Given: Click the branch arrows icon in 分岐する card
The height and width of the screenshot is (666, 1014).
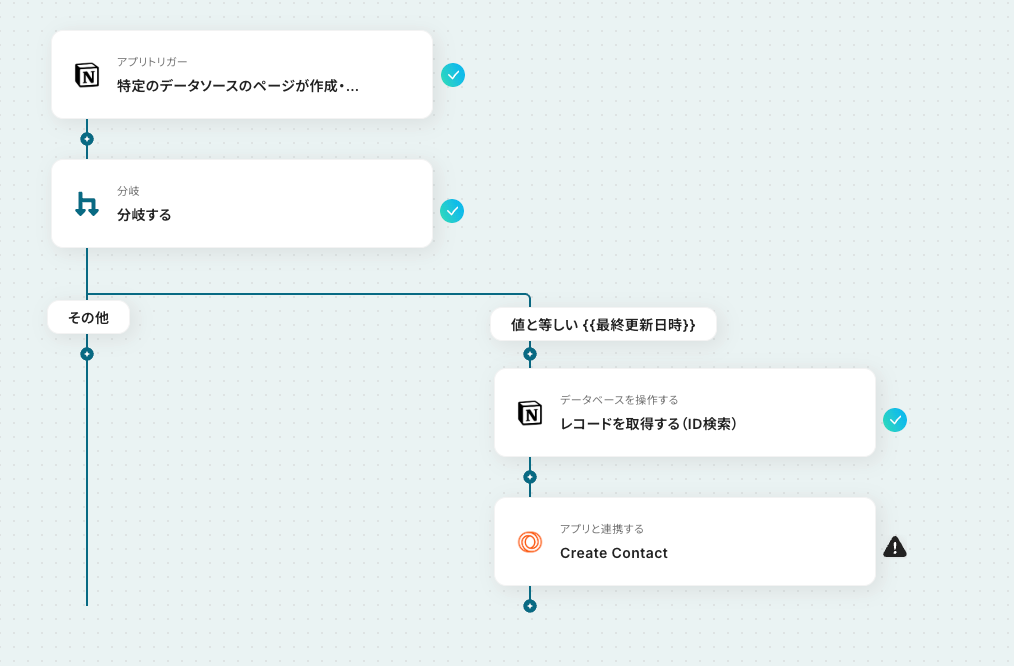Looking at the screenshot, I should [x=87, y=204].
